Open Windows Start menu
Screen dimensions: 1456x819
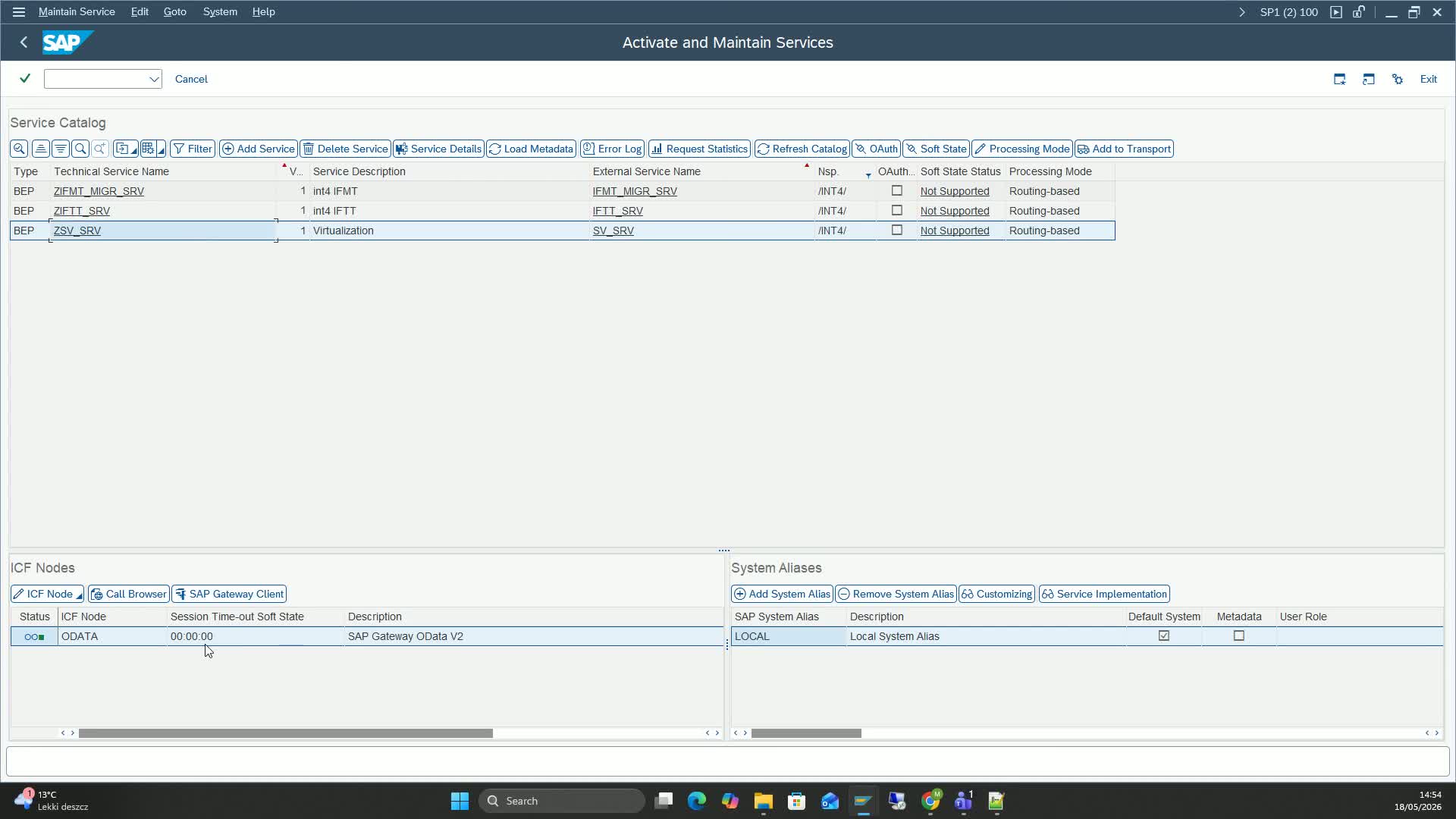tap(460, 801)
